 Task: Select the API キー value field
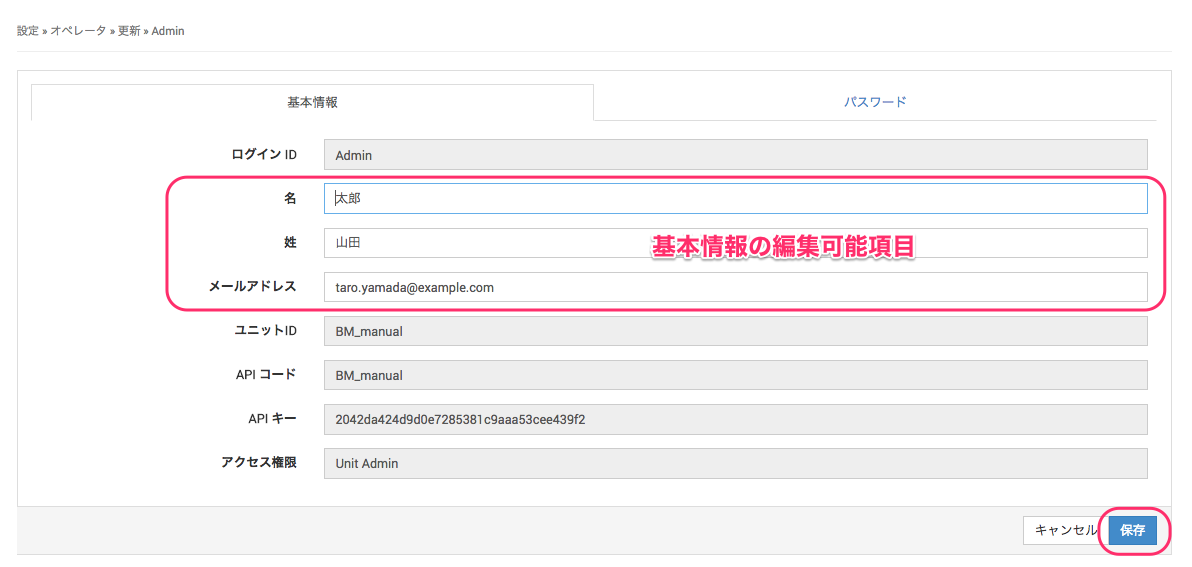pos(735,419)
